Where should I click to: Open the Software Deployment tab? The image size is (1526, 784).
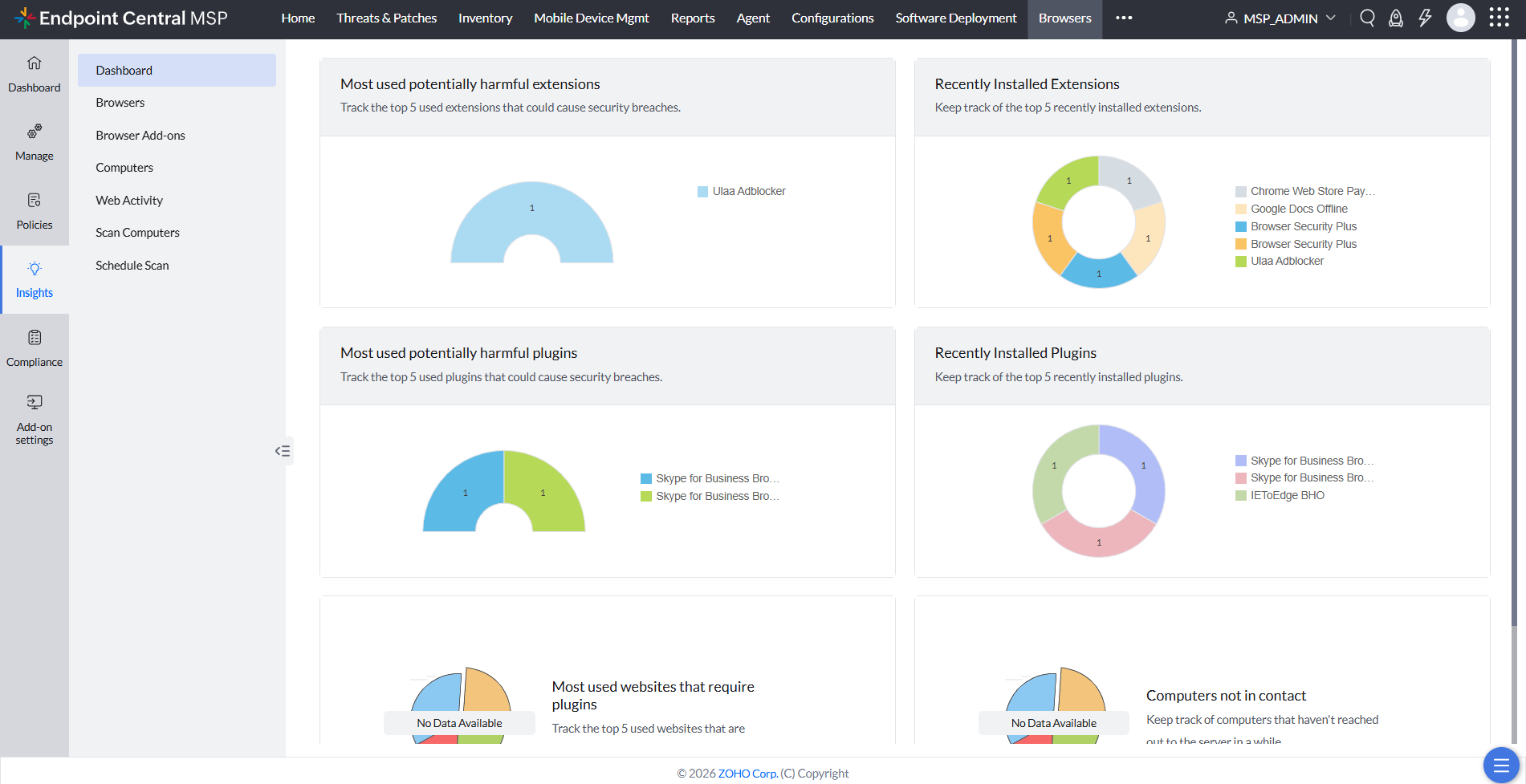tap(956, 18)
